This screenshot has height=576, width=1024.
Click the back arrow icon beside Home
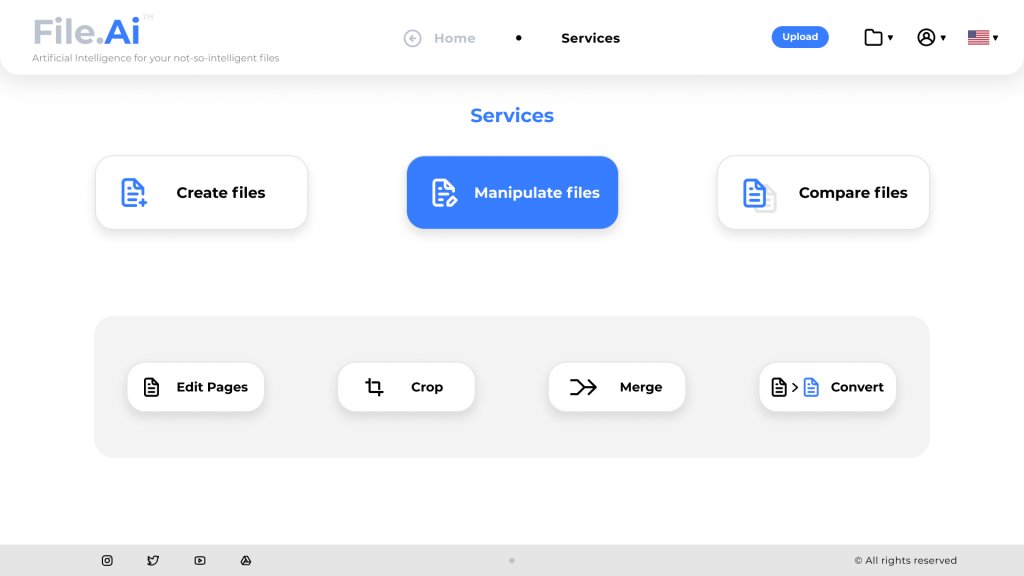pos(412,38)
